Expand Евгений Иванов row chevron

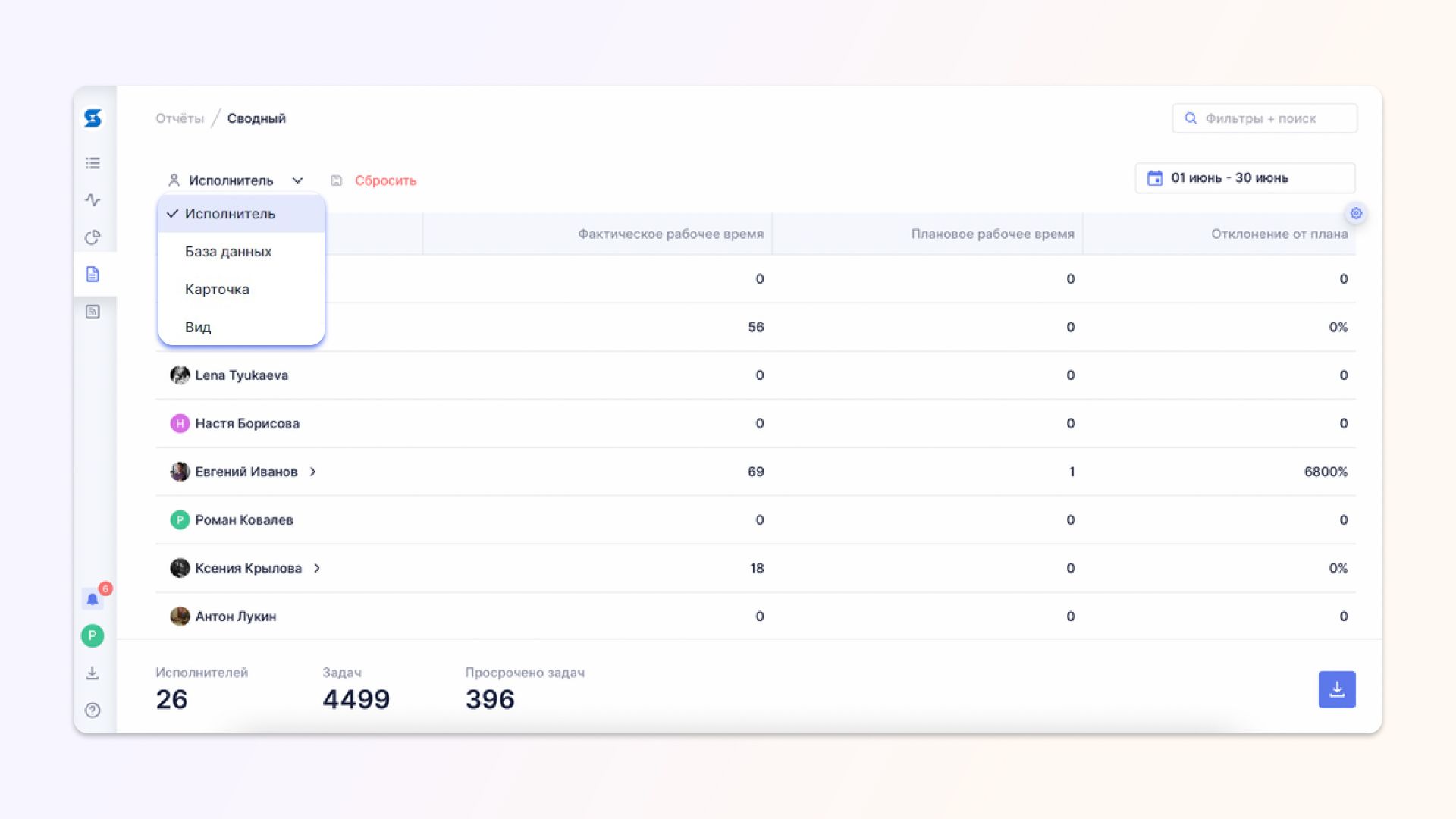point(312,472)
